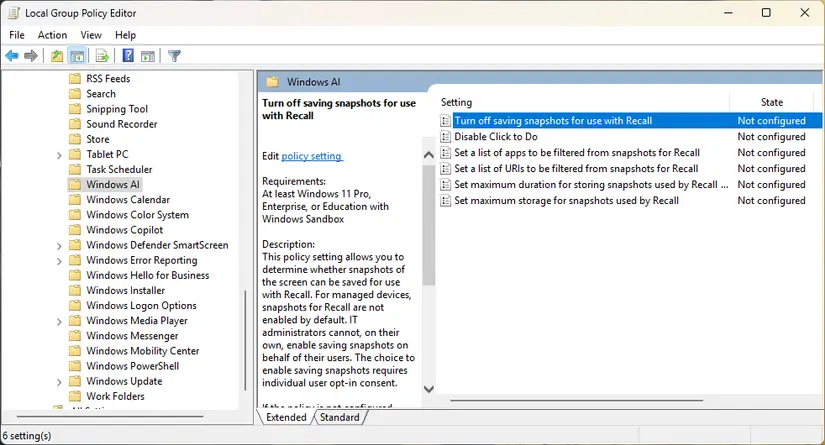Select the Sound Recorder tree folder
The image size is (825, 445).
click(x=122, y=124)
